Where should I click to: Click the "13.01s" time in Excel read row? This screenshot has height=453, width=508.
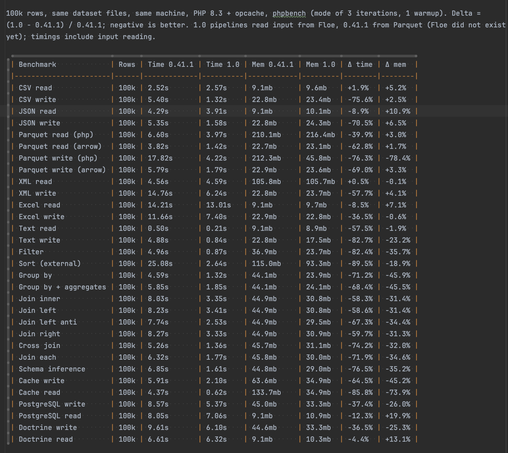pos(218,205)
